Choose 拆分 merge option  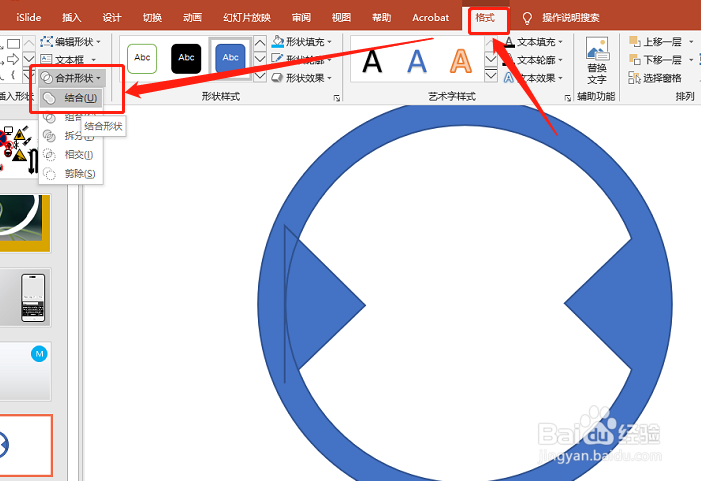click(x=71, y=135)
